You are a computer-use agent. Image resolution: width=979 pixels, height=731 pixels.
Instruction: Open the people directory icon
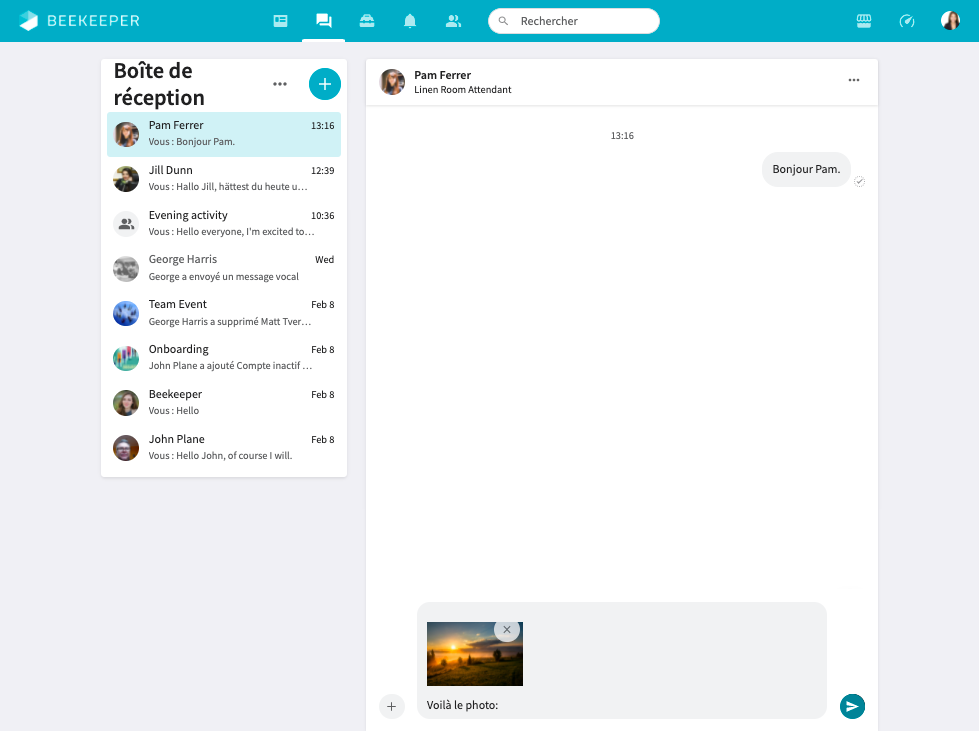click(x=453, y=20)
